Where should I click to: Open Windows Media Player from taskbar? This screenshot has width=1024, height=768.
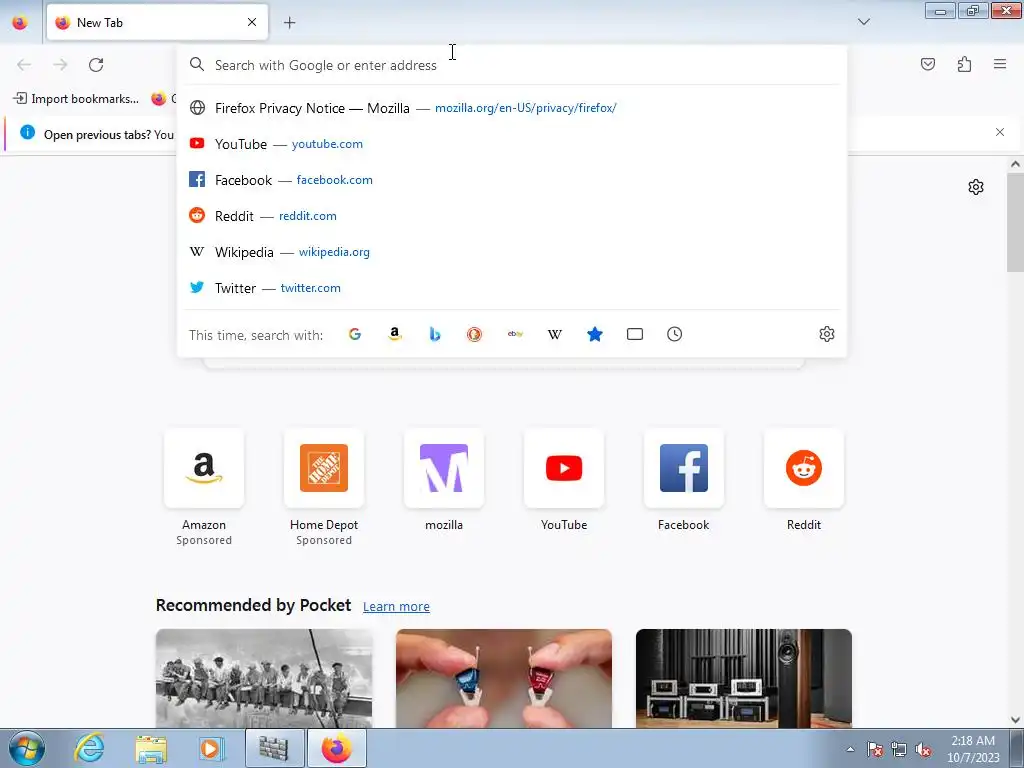(x=211, y=748)
